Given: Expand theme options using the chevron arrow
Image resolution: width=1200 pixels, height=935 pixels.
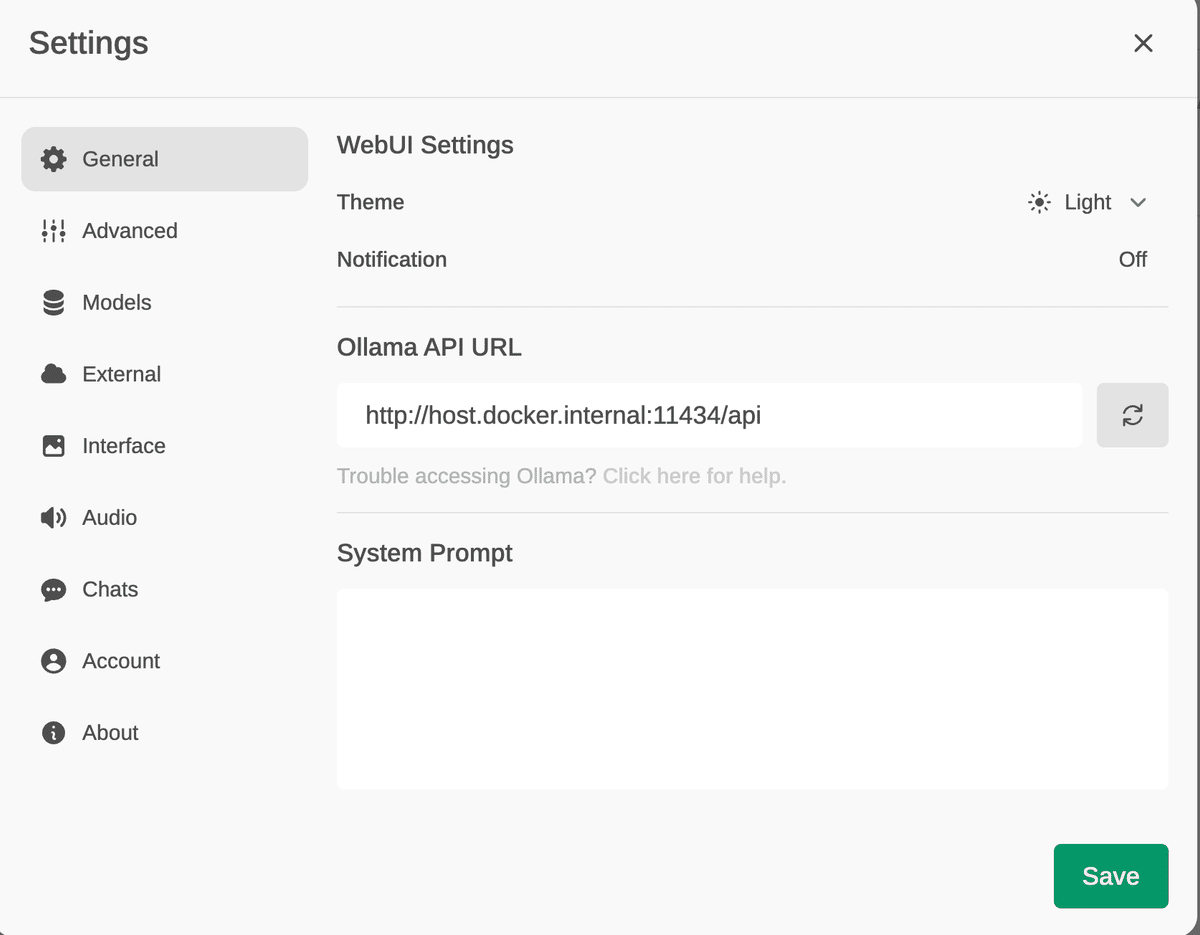Looking at the screenshot, I should [1138, 203].
